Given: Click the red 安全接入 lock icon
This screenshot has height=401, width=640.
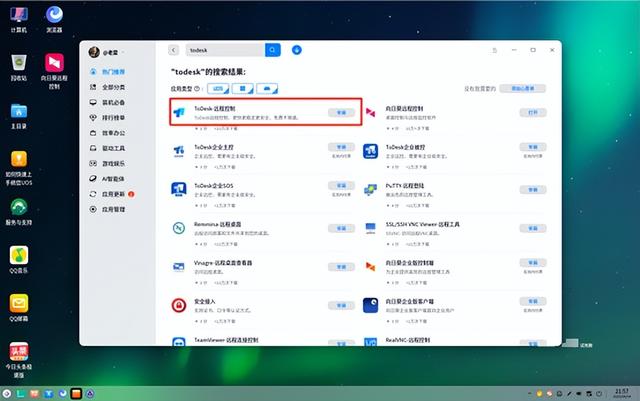Looking at the screenshot, I should [x=179, y=305].
